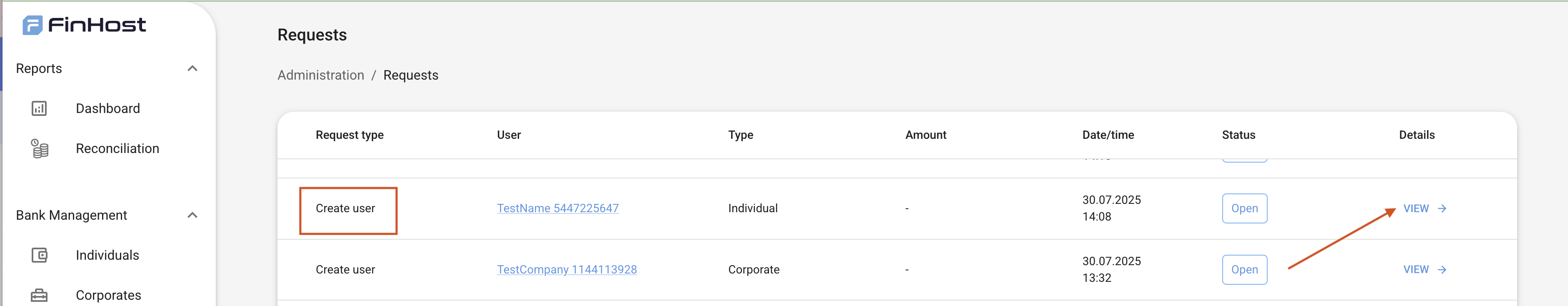Open the TestName 5447225647 user link
This screenshot has height=306, width=1568.
(x=557, y=208)
